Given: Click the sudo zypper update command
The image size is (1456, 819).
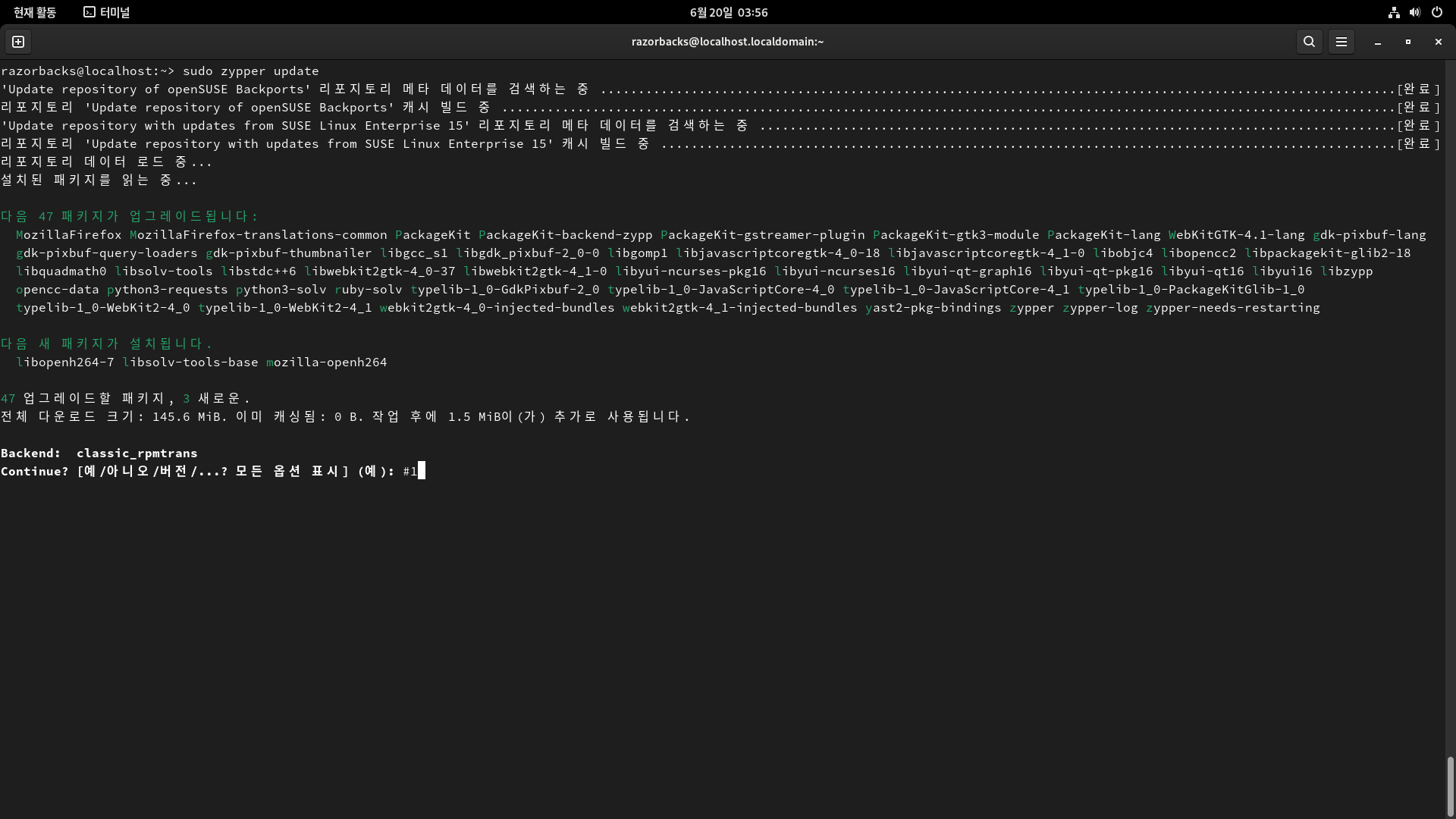Looking at the screenshot, I should 250,71.
